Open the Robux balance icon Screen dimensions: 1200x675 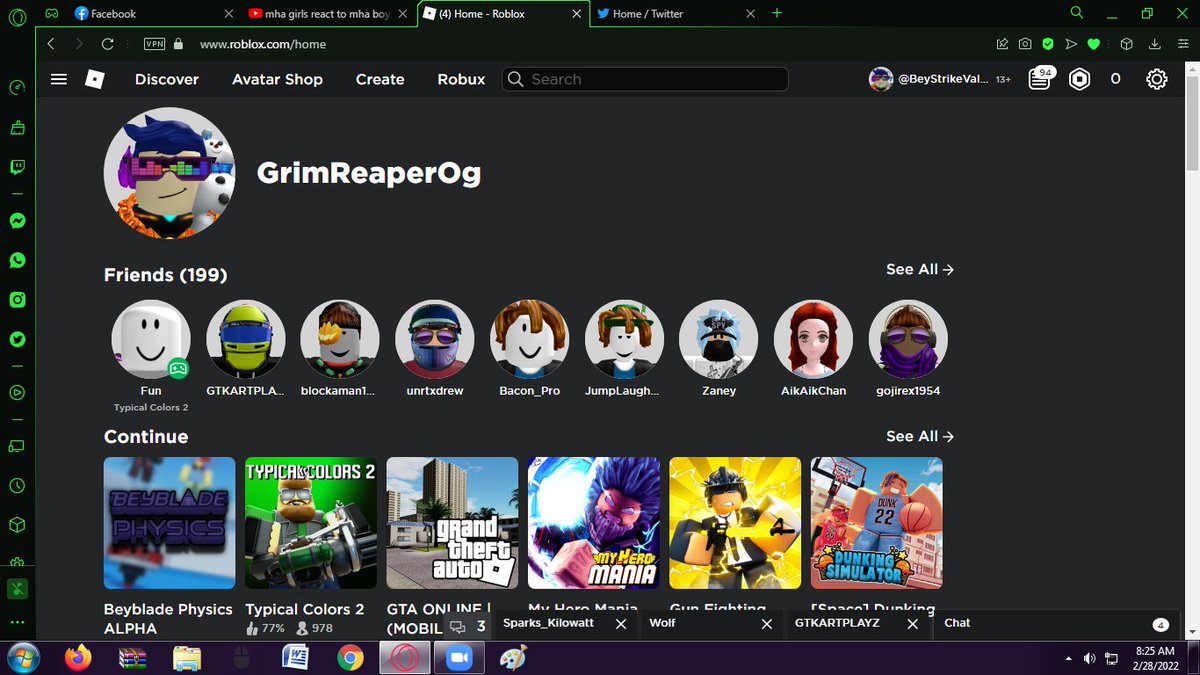[1080, 79]
